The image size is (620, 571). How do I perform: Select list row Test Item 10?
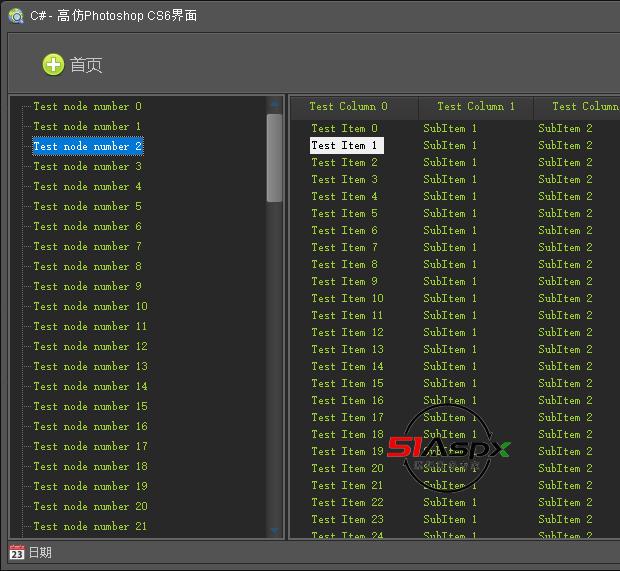click(348, 299)
